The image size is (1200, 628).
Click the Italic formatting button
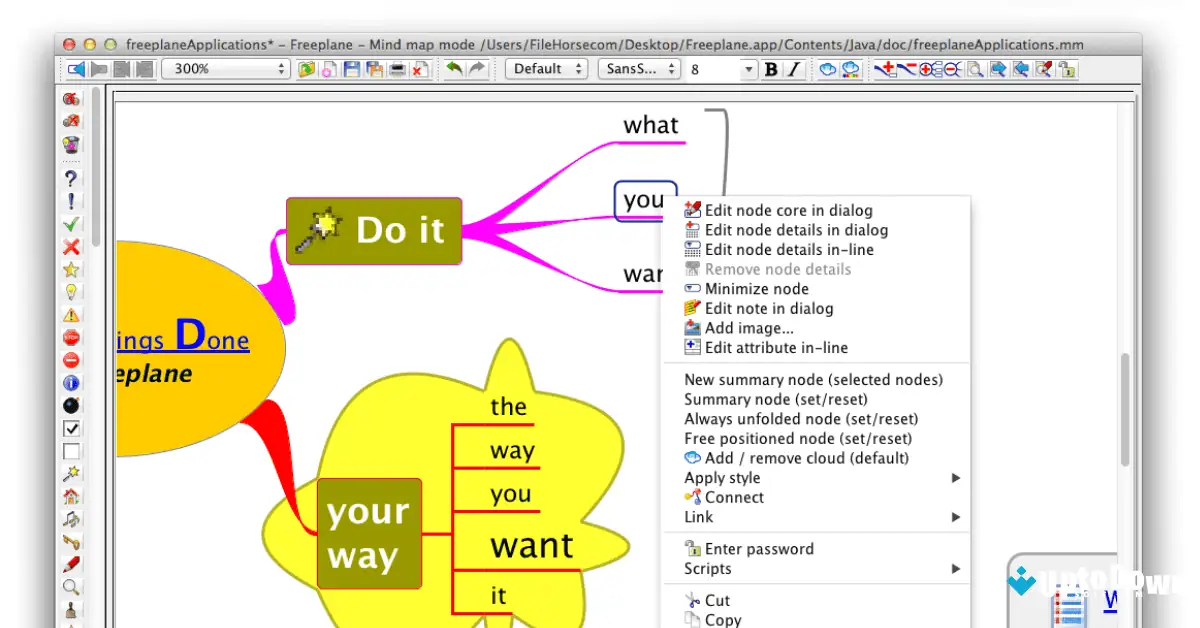(794, 69)
